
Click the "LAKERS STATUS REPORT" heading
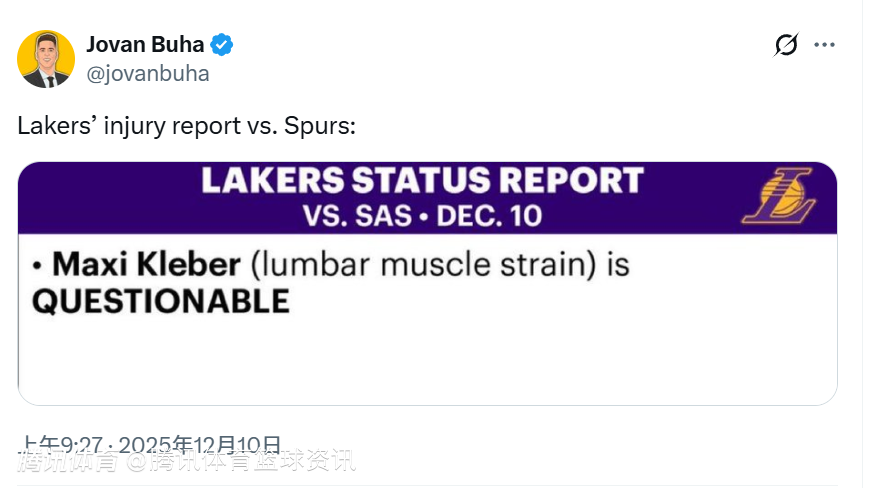click(x=421, y=181)
